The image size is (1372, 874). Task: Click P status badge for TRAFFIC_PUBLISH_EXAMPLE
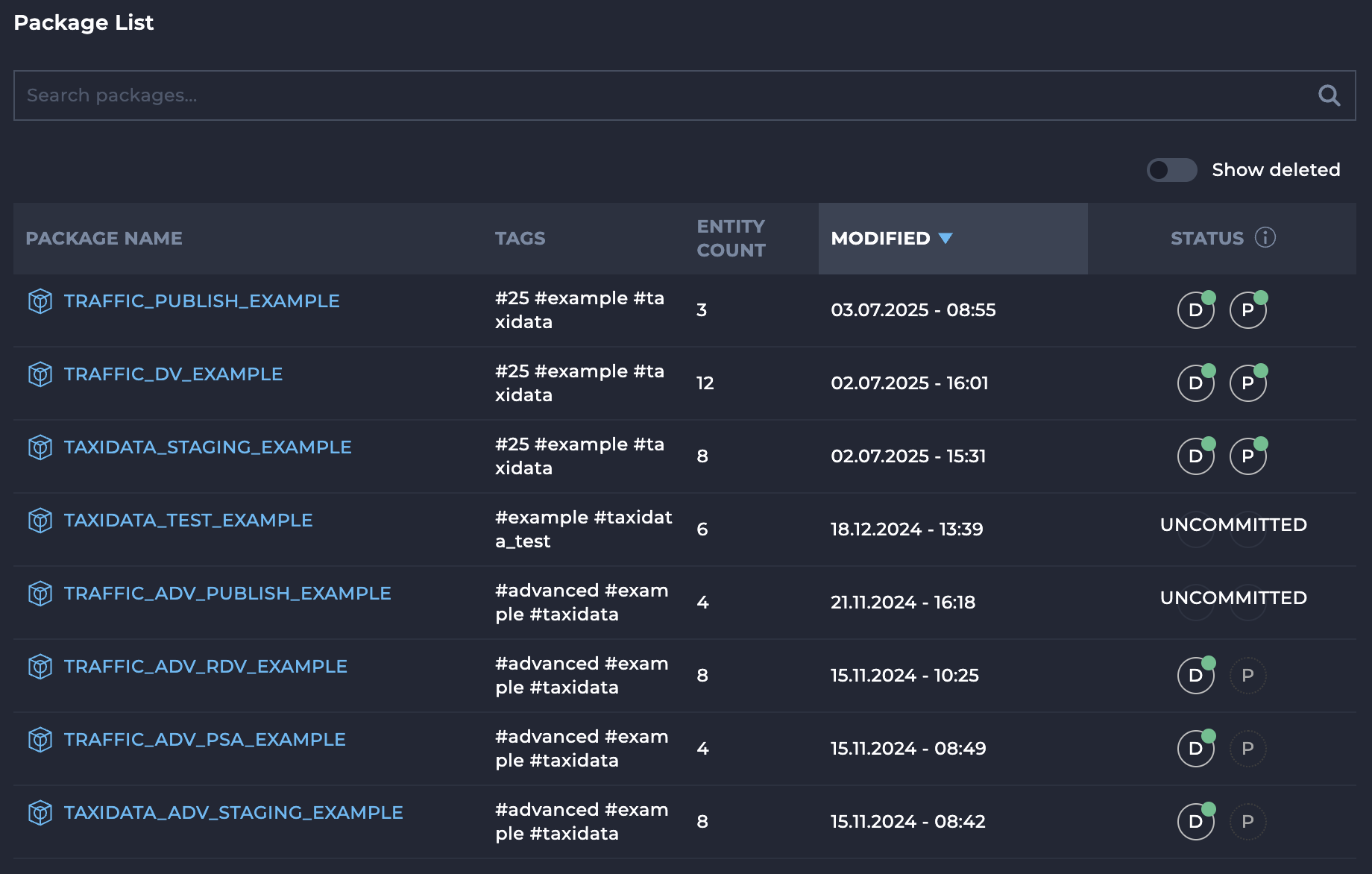pyautogui.click(x=1247, y=310)
